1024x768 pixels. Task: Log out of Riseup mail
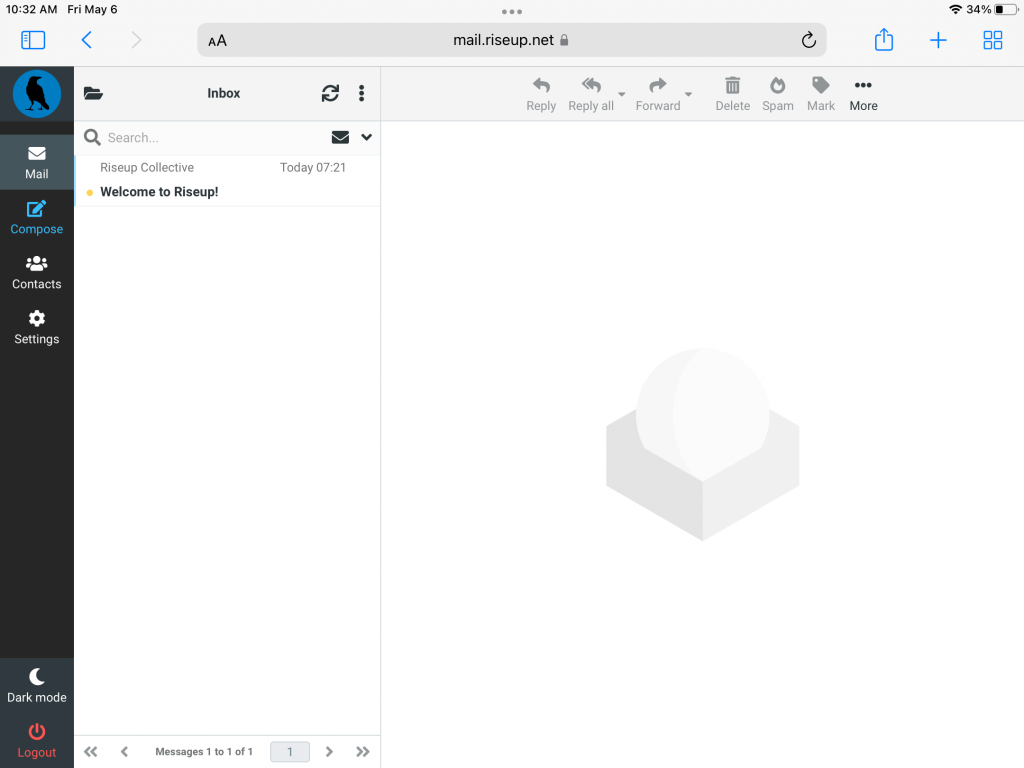click(37, 740)
